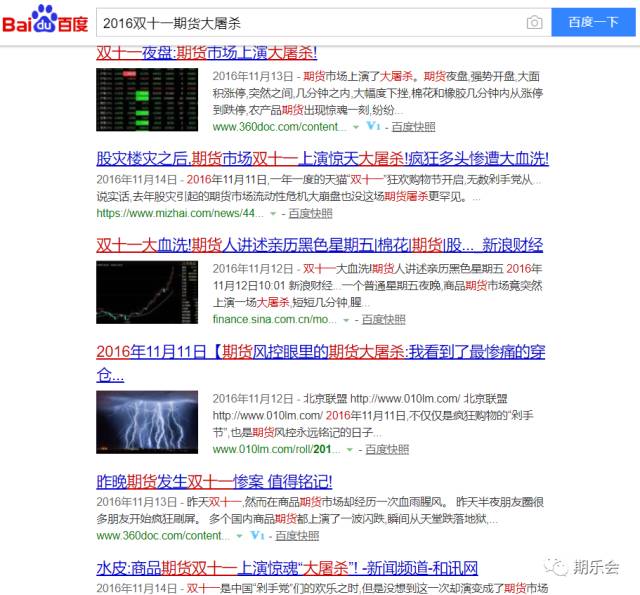This screenshot has width=640, height=595.
Task: Click URL www.010lm.com/roll/201...
Action: click(276, 449)
